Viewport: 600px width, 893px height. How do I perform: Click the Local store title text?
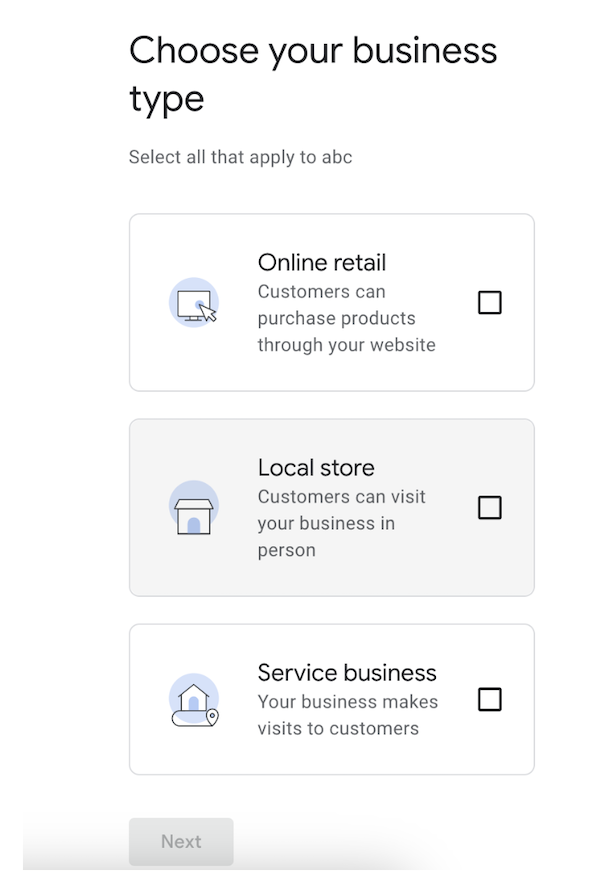[x=316, y=467]
